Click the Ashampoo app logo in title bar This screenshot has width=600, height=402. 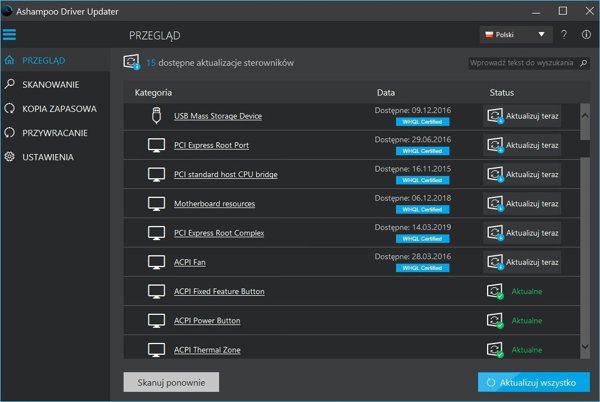click(7, 11)
